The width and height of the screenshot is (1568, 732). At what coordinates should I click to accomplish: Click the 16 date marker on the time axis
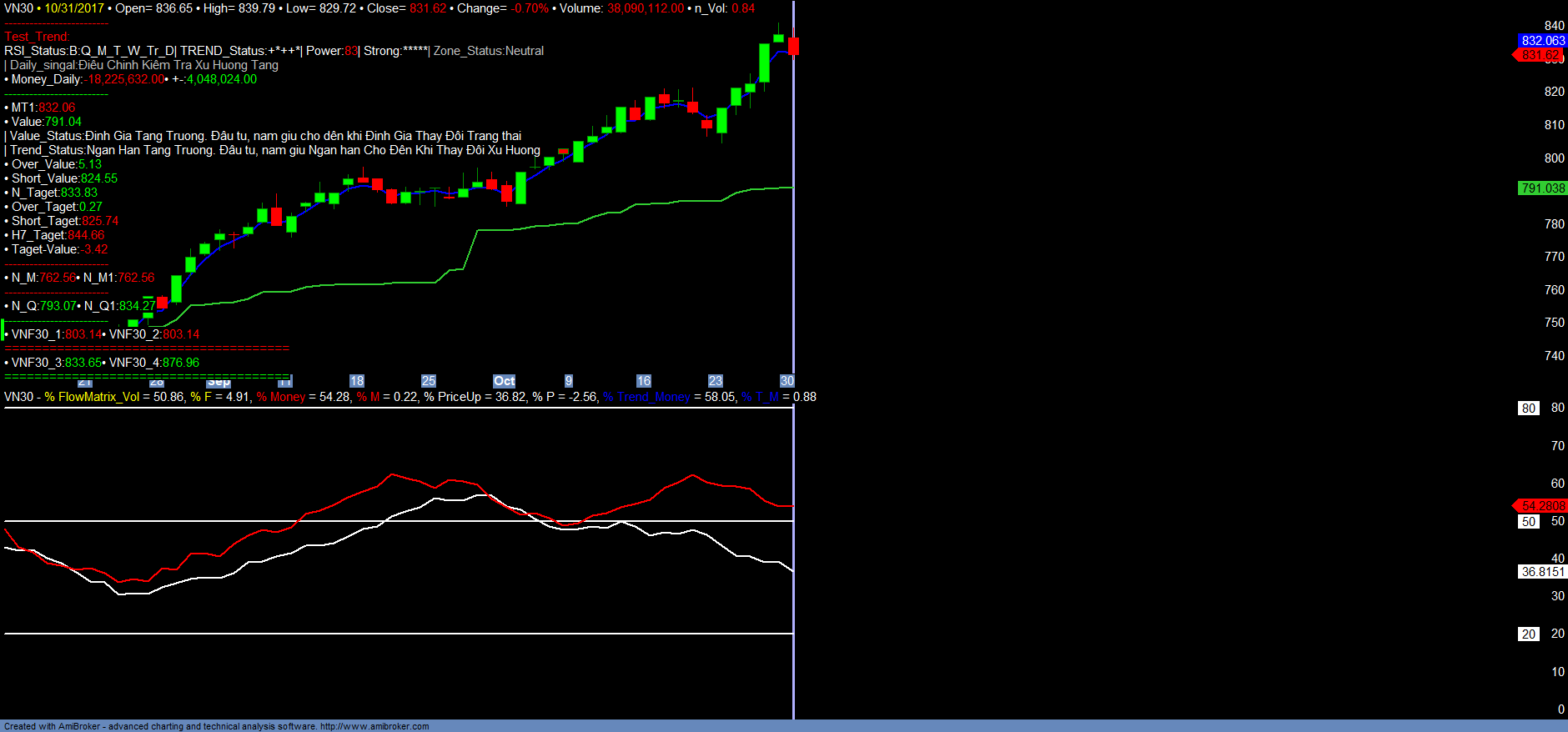click(643, 381)
